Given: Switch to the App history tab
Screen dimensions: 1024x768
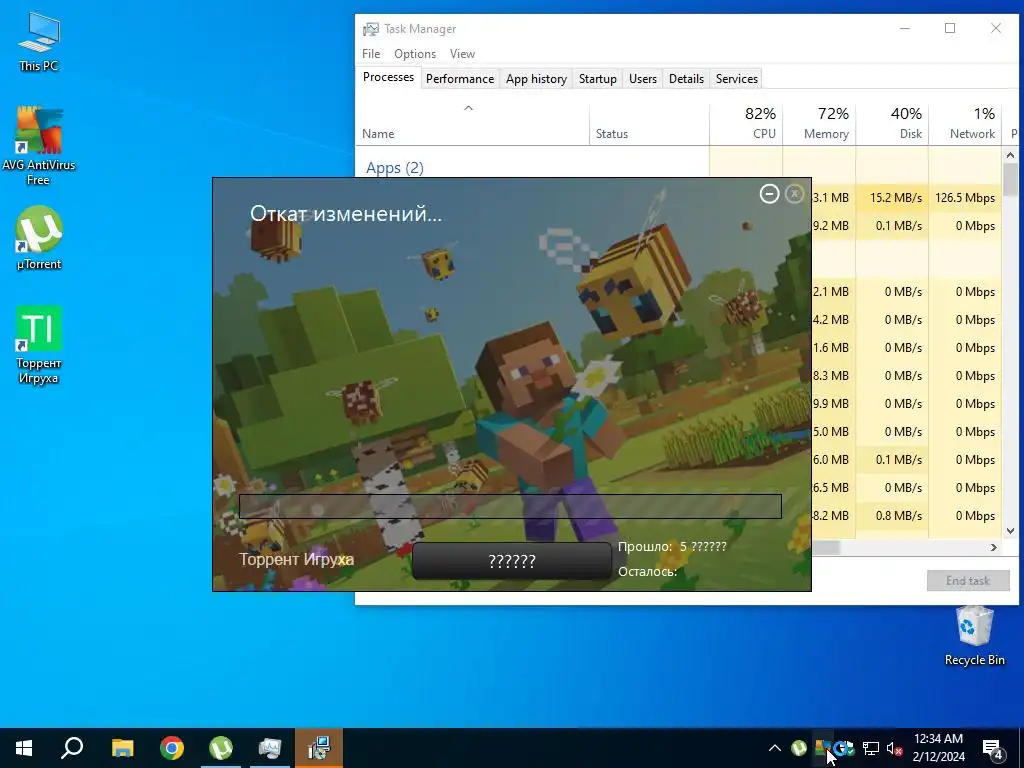Looking at the screenshot, I should coord(536,78).
